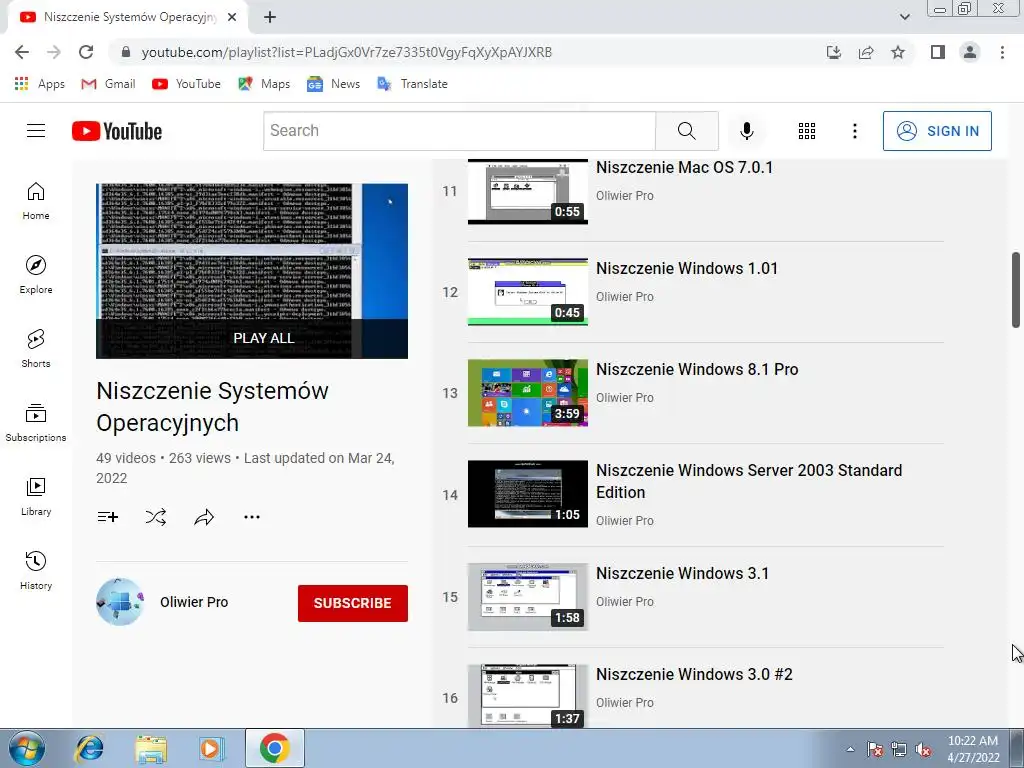Image resolution: width=1024 pixels, height=768 pixels.
Task: Open Chrome three-dot menu
Action: pos(1002,52)
